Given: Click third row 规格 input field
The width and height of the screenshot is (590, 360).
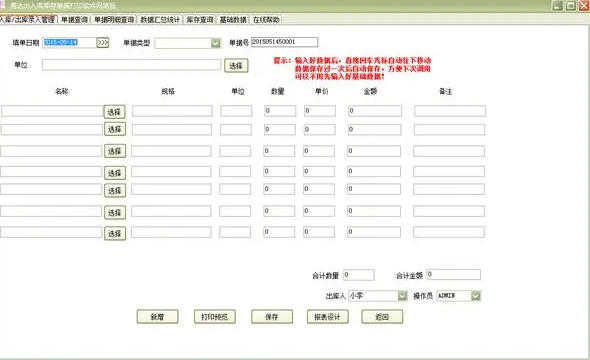Looking at the screenshot, I should point(171,151).
